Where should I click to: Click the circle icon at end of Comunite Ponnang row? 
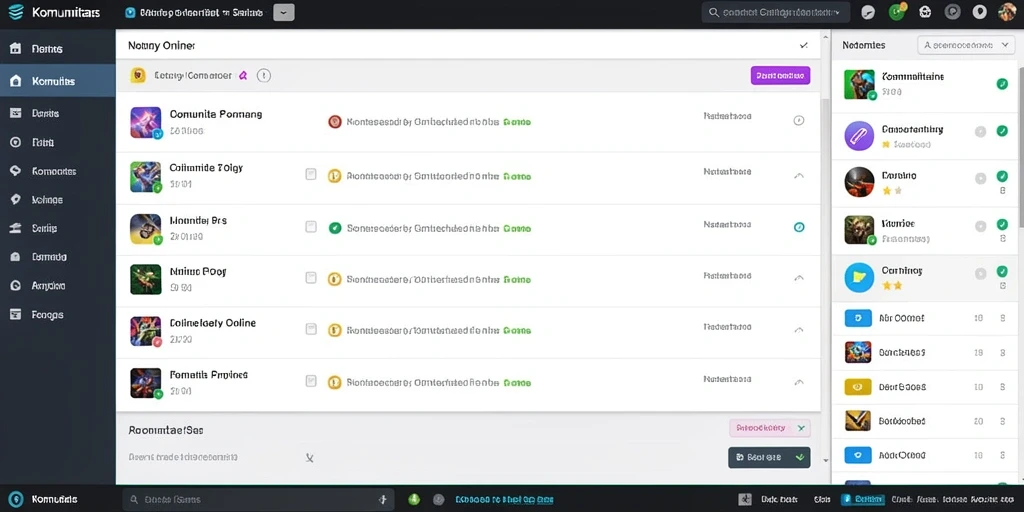tap(798, 121)
